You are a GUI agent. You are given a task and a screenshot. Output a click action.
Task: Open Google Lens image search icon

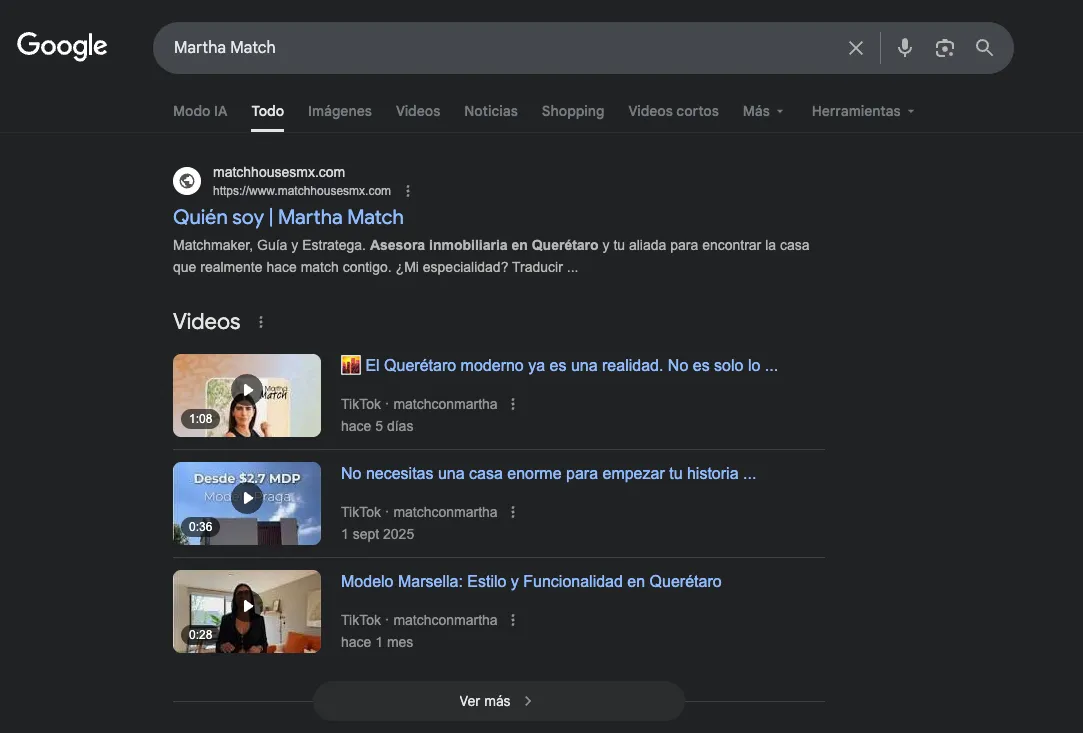pos(945,48)
